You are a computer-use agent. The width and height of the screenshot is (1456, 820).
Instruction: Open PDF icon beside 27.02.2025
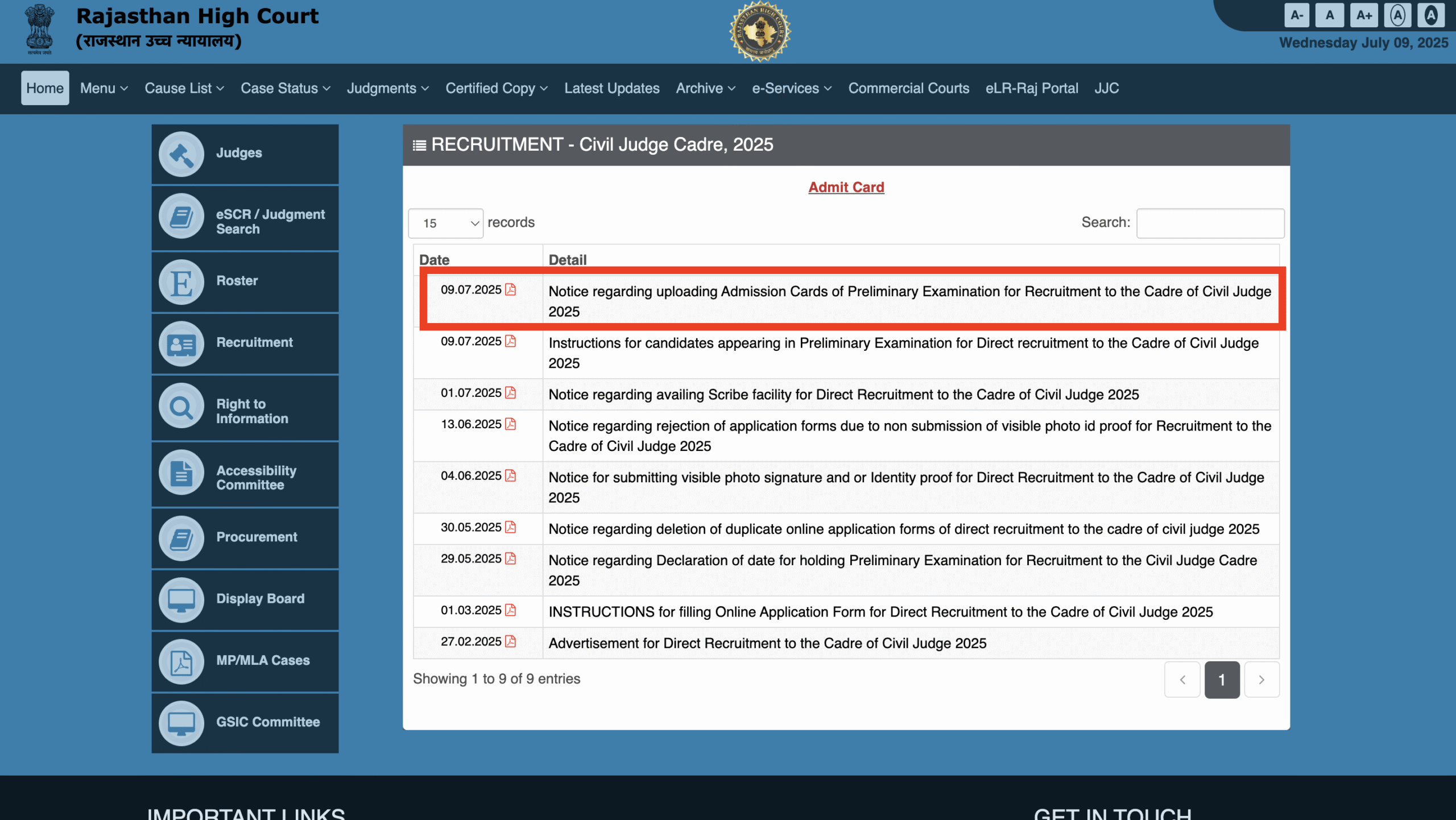pyautogui.click(x=510, y=641)
